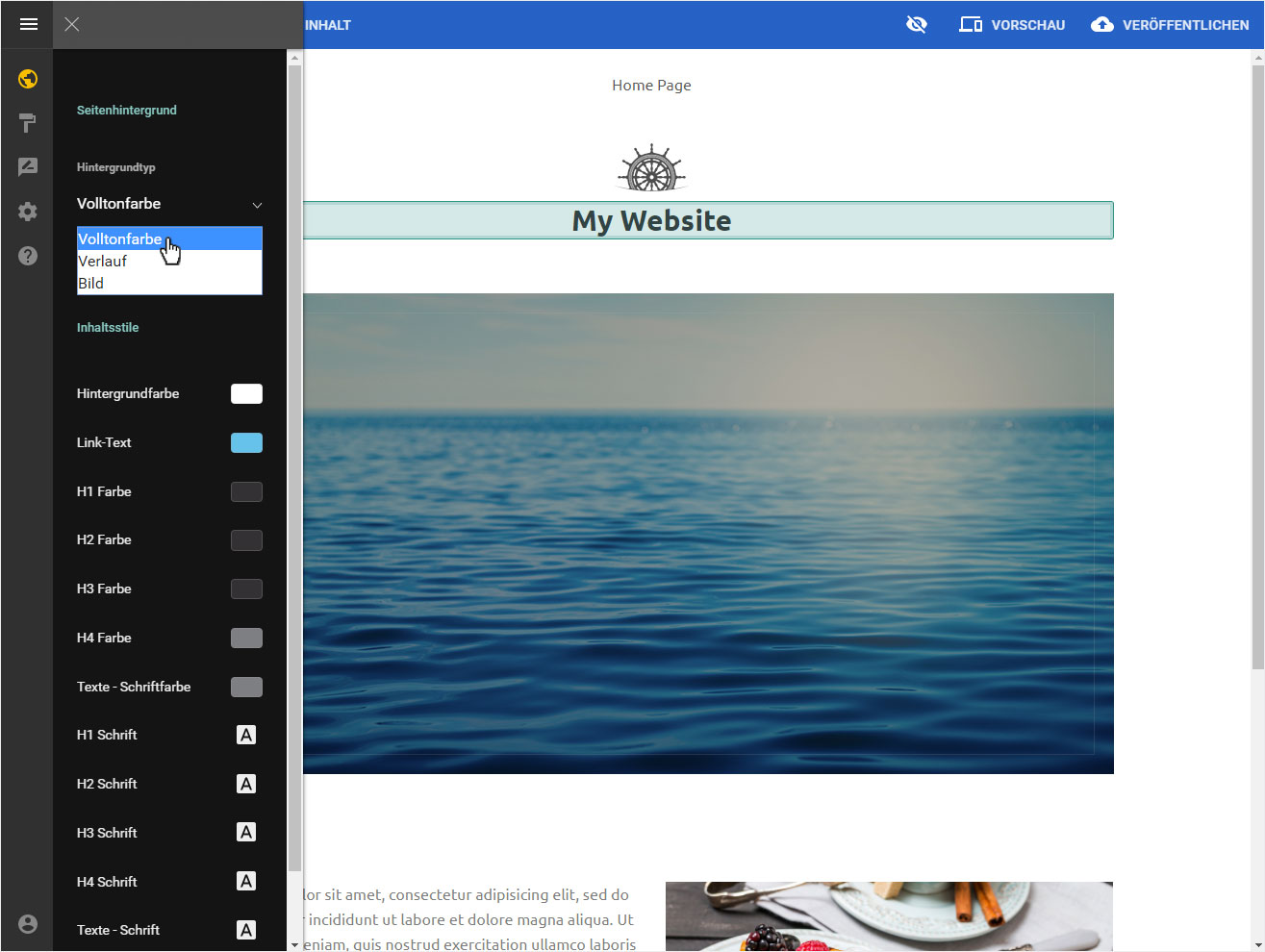The width and height of the screenshot is (1265, 952).
Task: Choose the Verlauf background option
Action: (x=169, y=261)
